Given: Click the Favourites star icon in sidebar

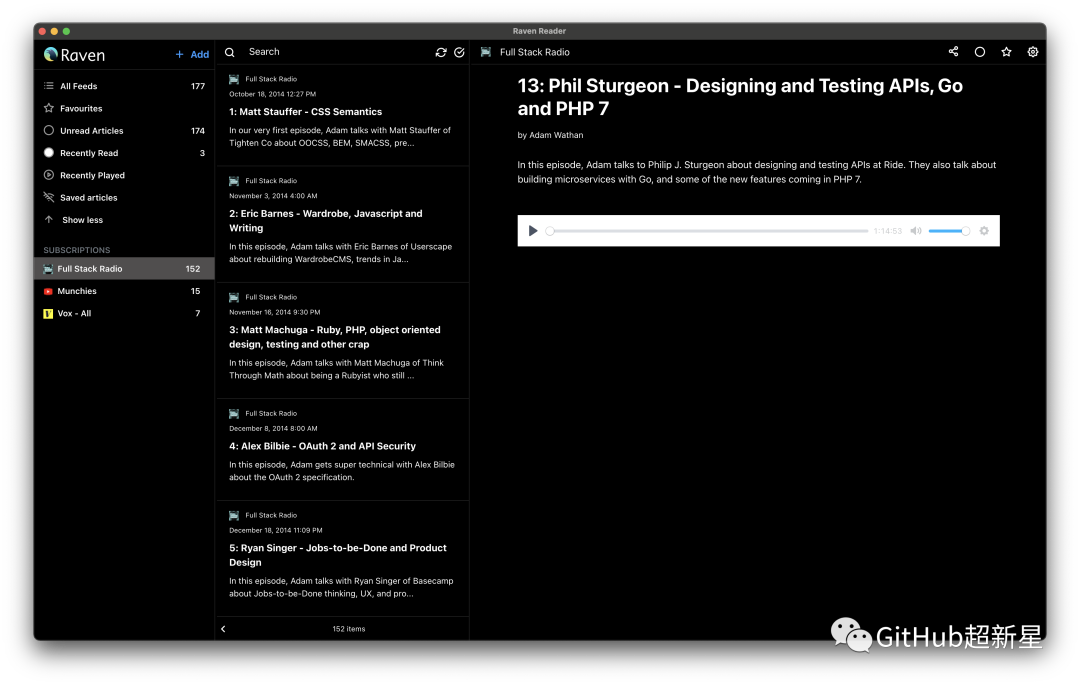Looking at the screenshot, I should [48, 108].
